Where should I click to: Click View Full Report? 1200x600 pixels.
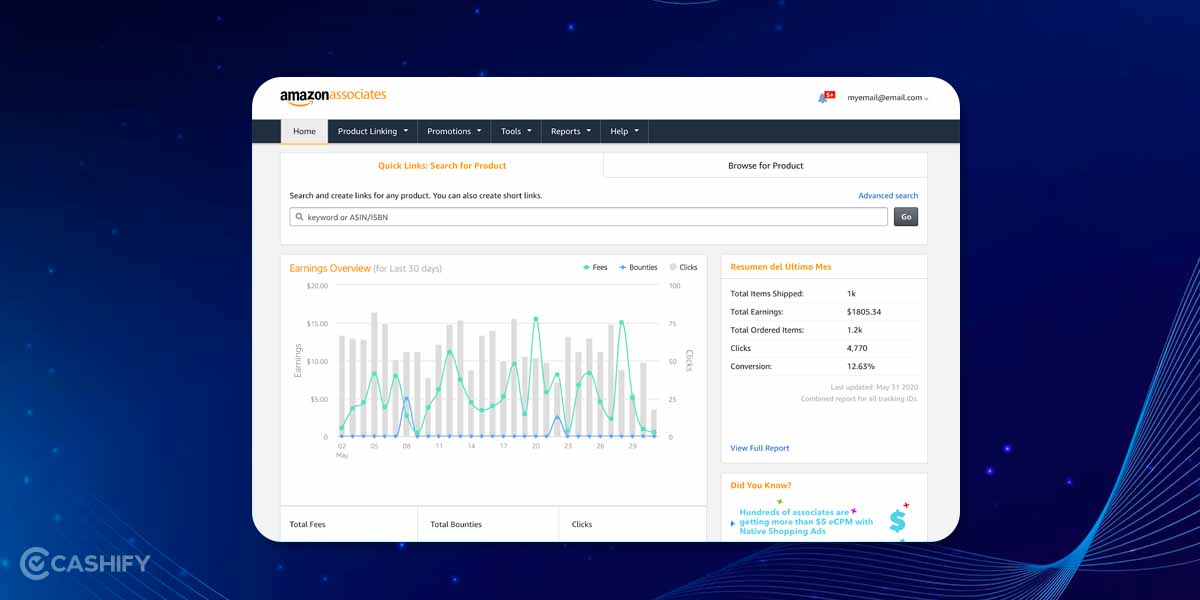click(x=758, y=448)
